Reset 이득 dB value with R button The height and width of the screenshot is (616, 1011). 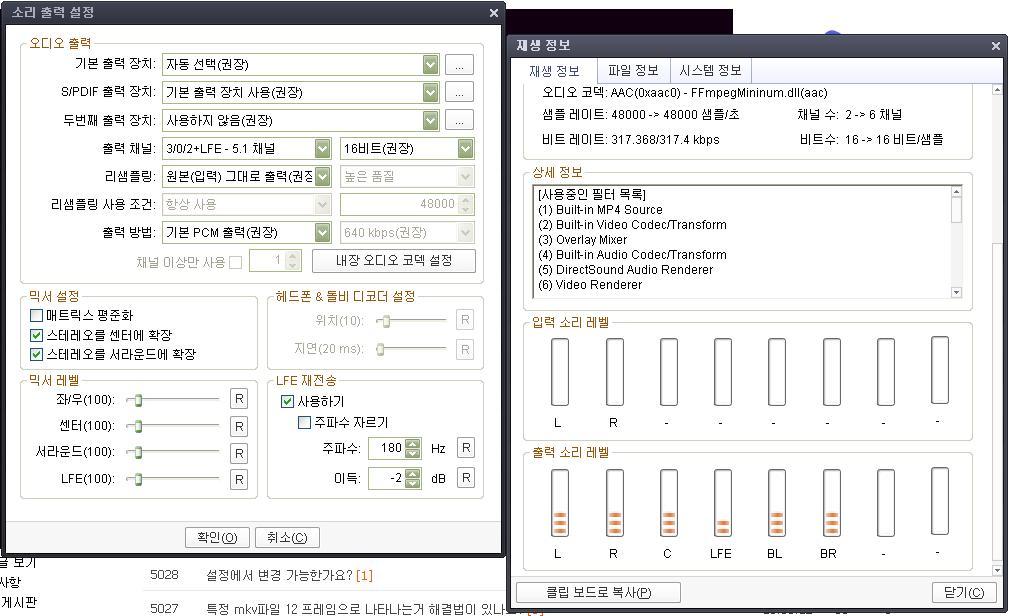pos(466,477)
